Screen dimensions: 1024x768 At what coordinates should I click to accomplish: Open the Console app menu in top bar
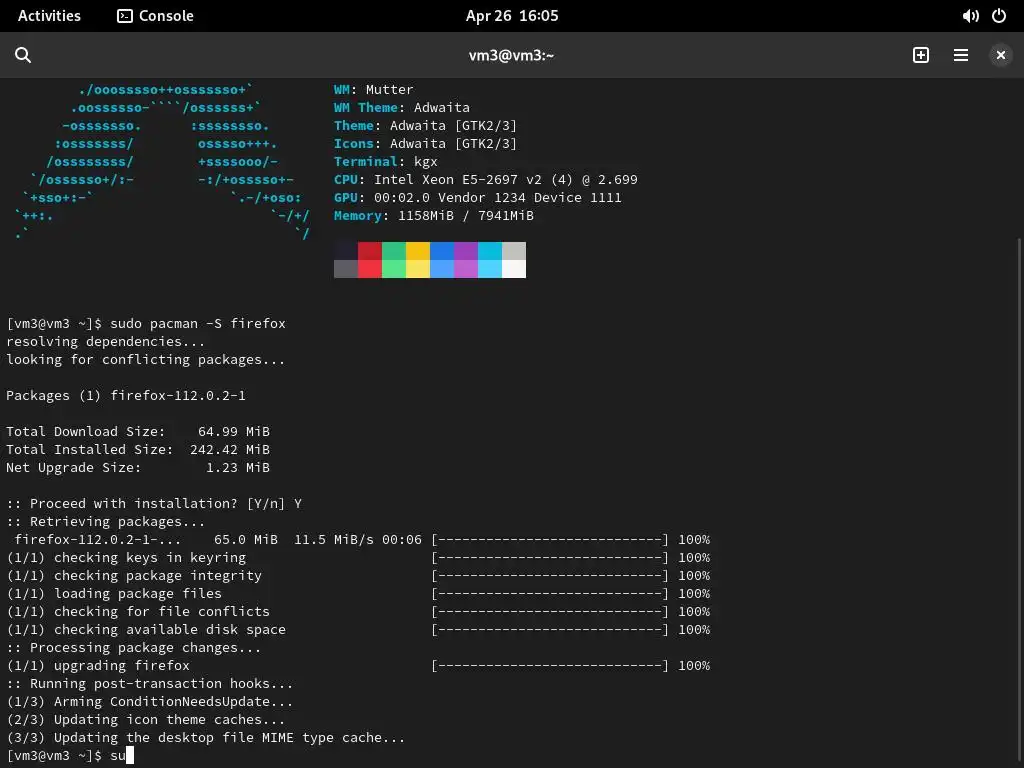pyautogui.click(x=155, y=16)
